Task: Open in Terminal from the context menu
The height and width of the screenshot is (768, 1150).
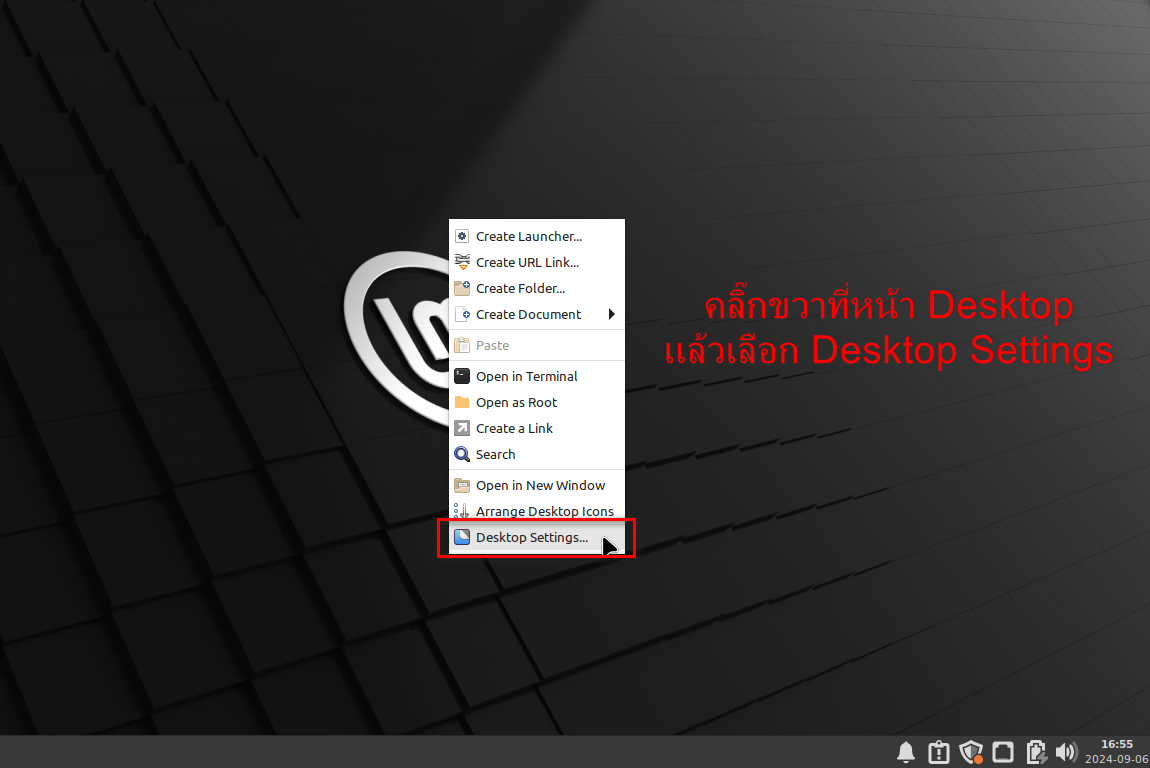Action: 536,376
